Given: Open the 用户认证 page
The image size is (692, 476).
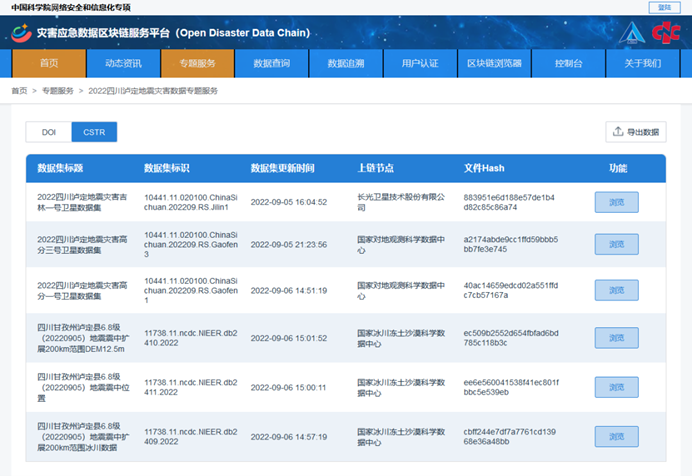Looking at the screenshot, I should [x=420, y=64].
